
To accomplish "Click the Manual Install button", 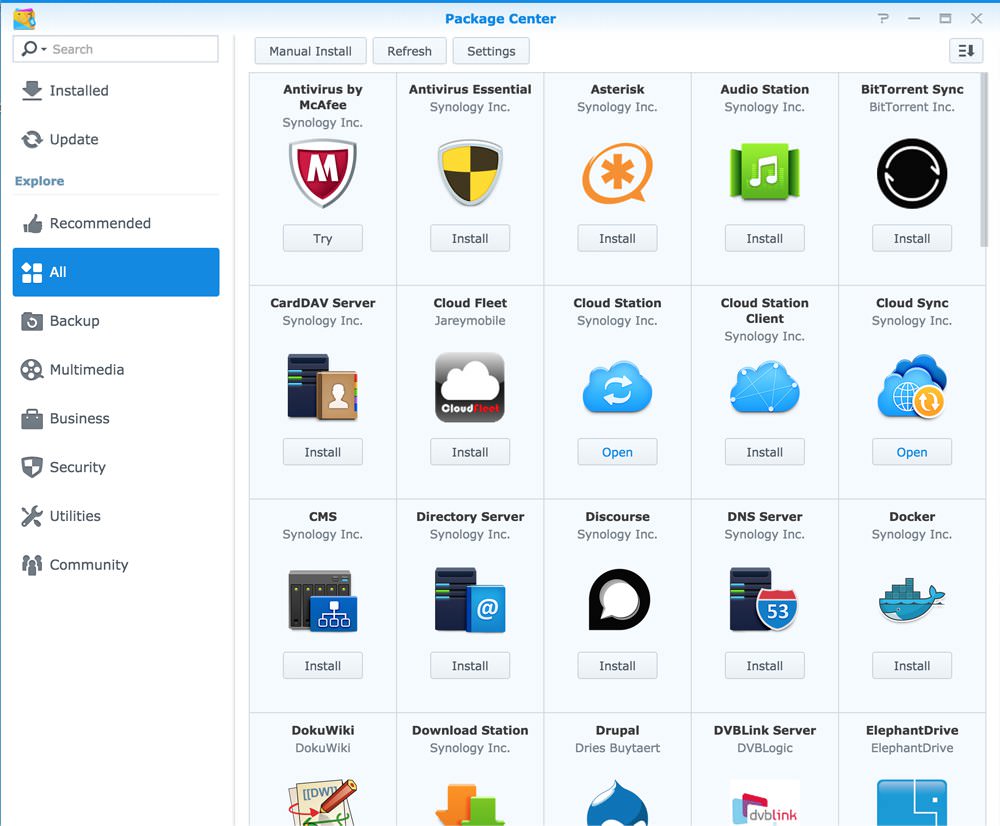I will pyautogui.click(x=311, y=51).
